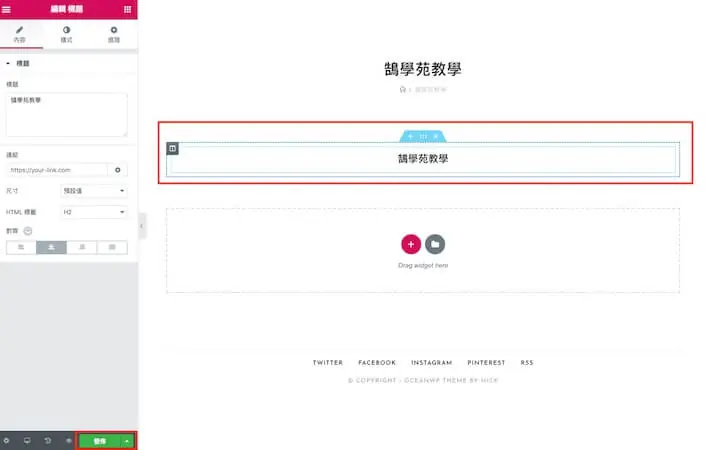Open the RSS footer link
The width and height of the screenshot is (705, 450).
coord(527,362)
